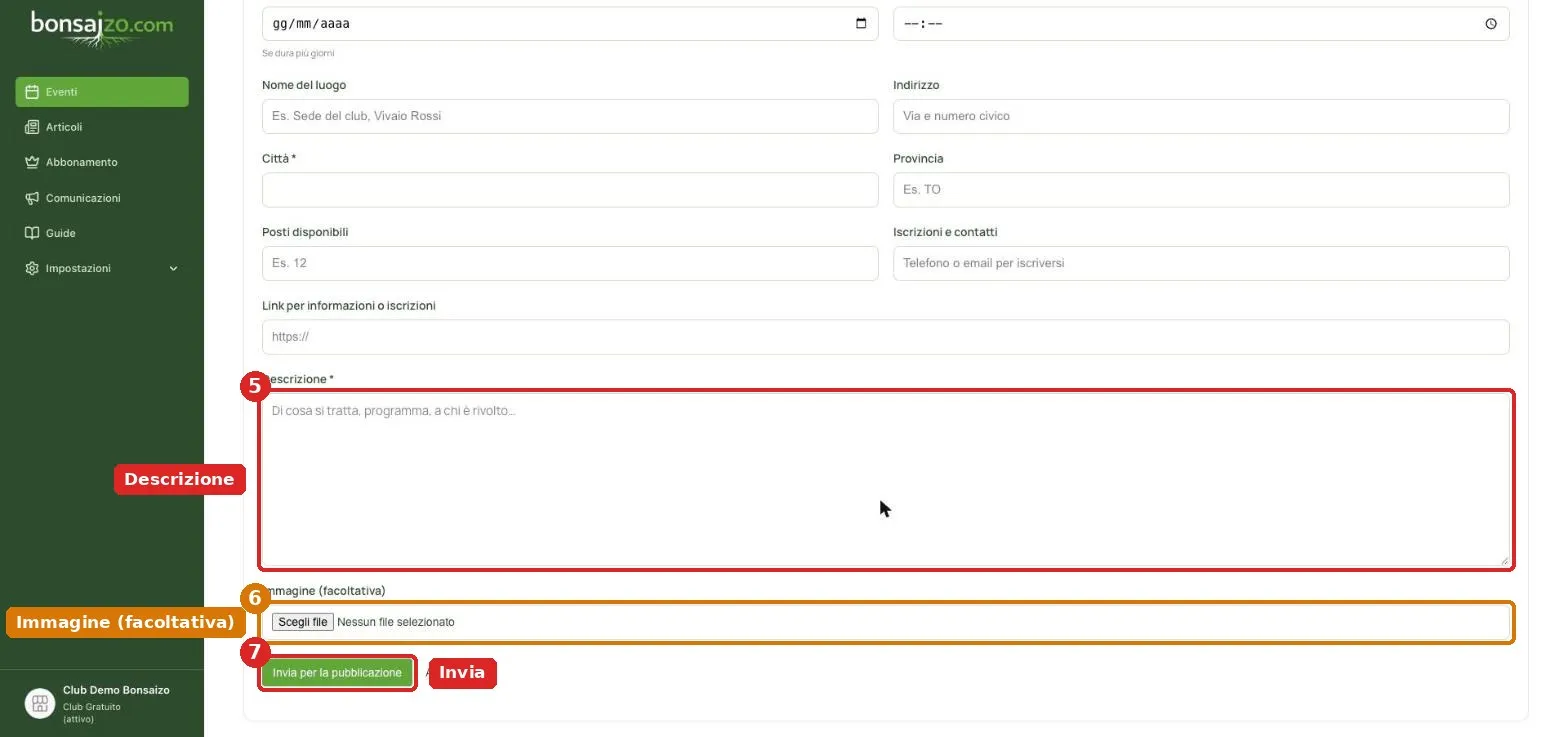Focus the Link per informazioni field
The height and width of the screenshot is (737, 1568).
coord(885,337)
